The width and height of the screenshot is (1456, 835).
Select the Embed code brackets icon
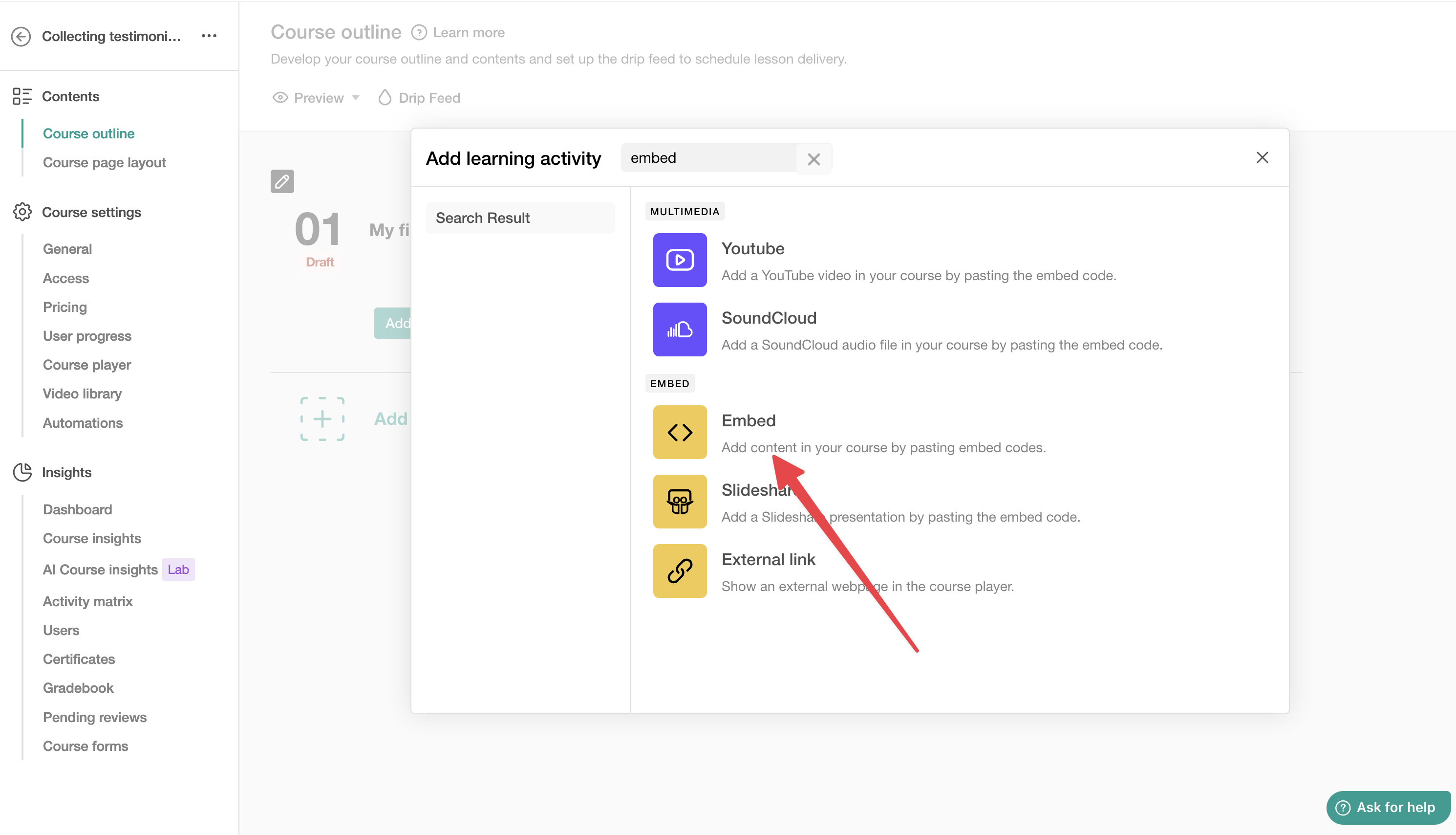pos(680,432)
